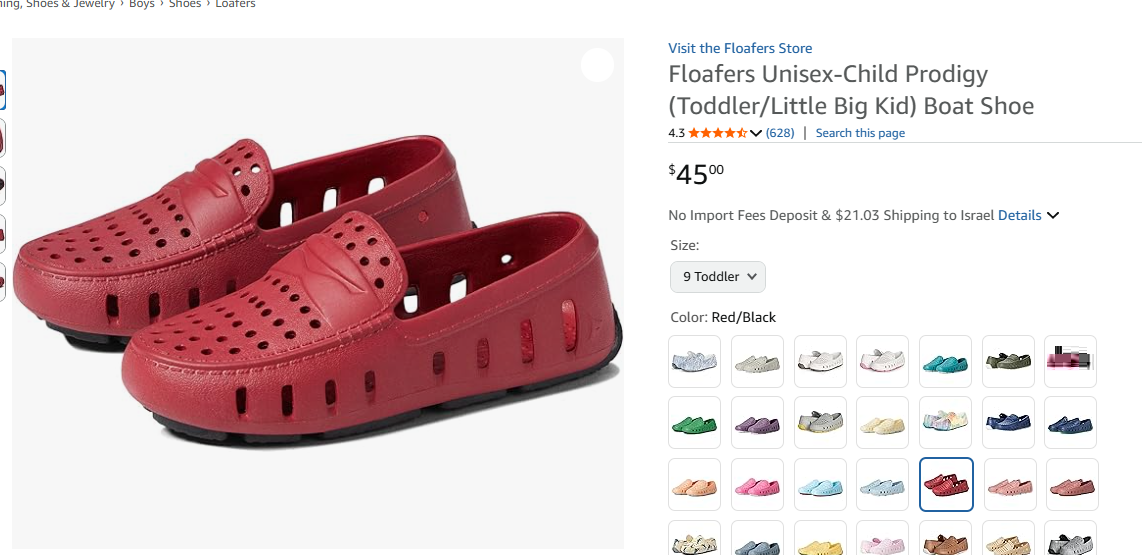
Task: Select the bright green shoe color swatch
Action: pyautogui.click(x=695, y=423)
